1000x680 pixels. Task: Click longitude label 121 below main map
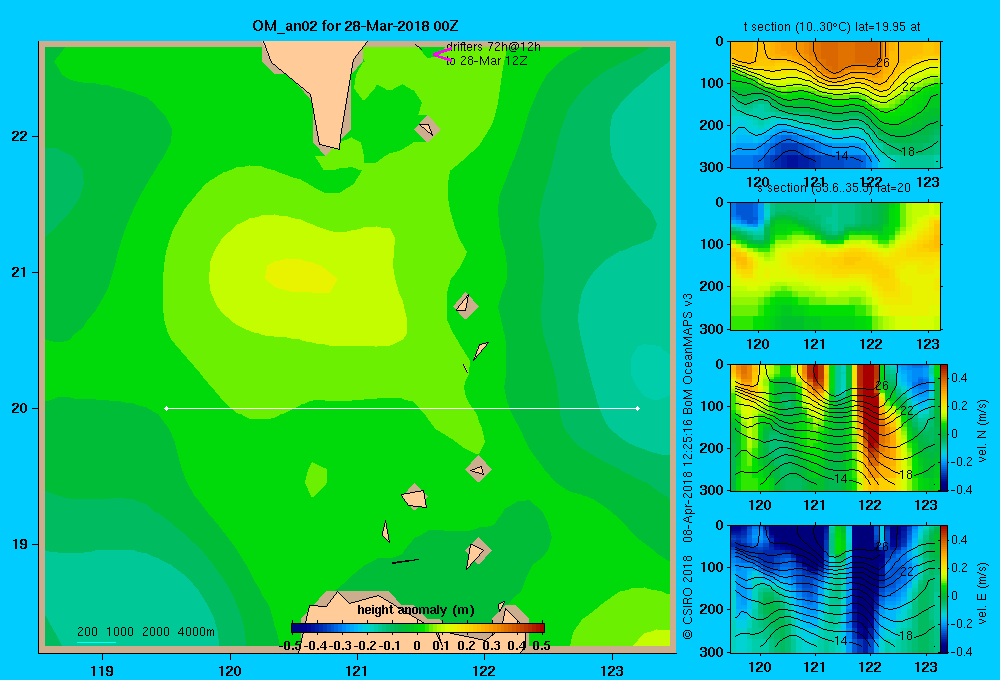coord(357,670)
